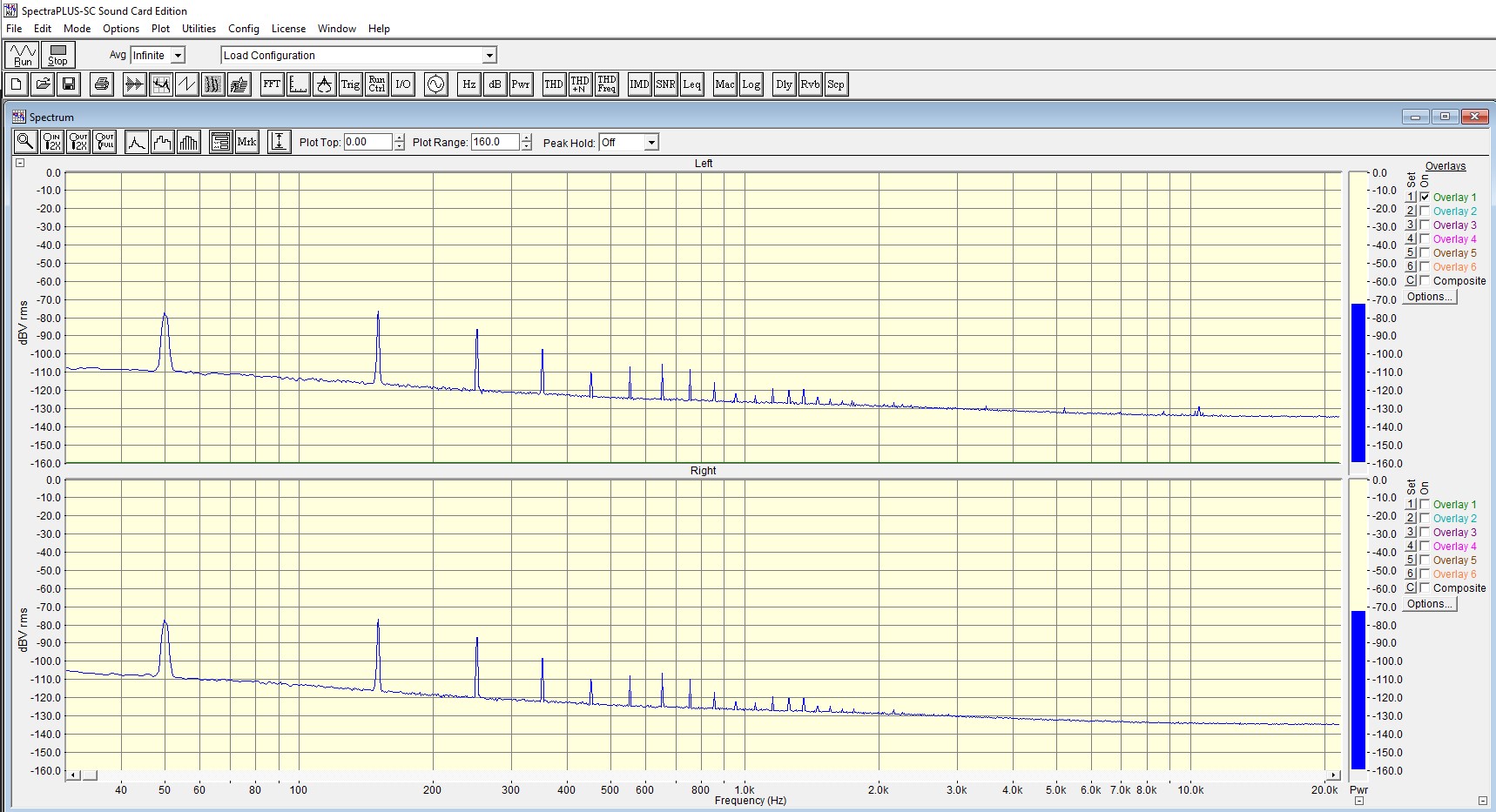
Task: Open the THD+N utility
Action: (580, 84)
